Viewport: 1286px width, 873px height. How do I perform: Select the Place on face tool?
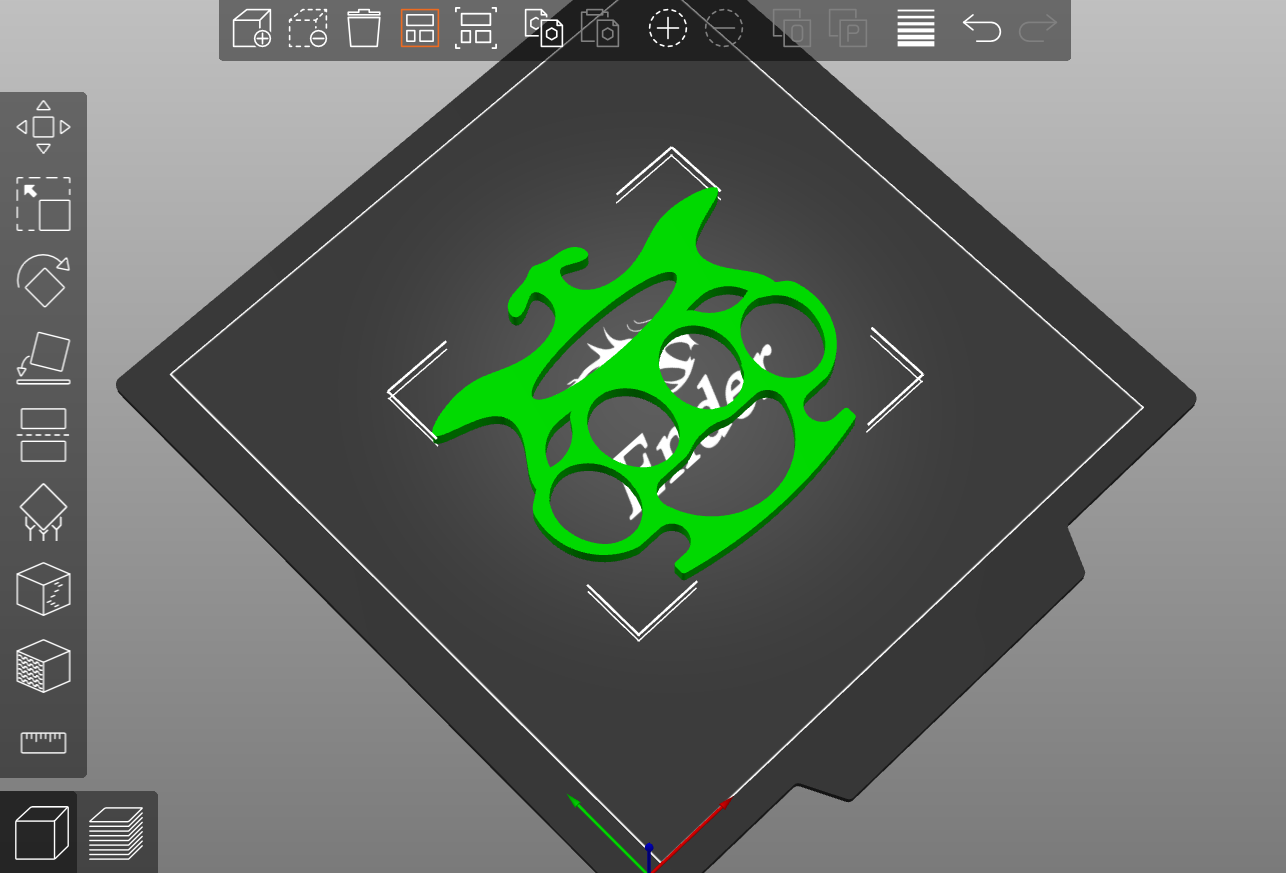coord(43,358)
